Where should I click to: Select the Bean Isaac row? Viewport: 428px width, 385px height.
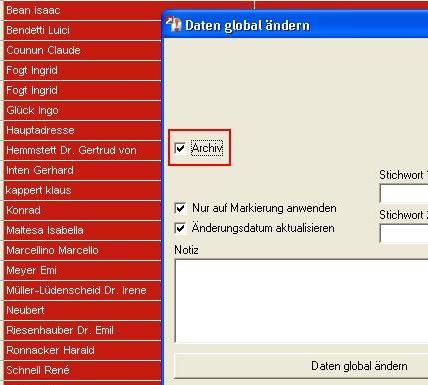click(x=82, y=10)
